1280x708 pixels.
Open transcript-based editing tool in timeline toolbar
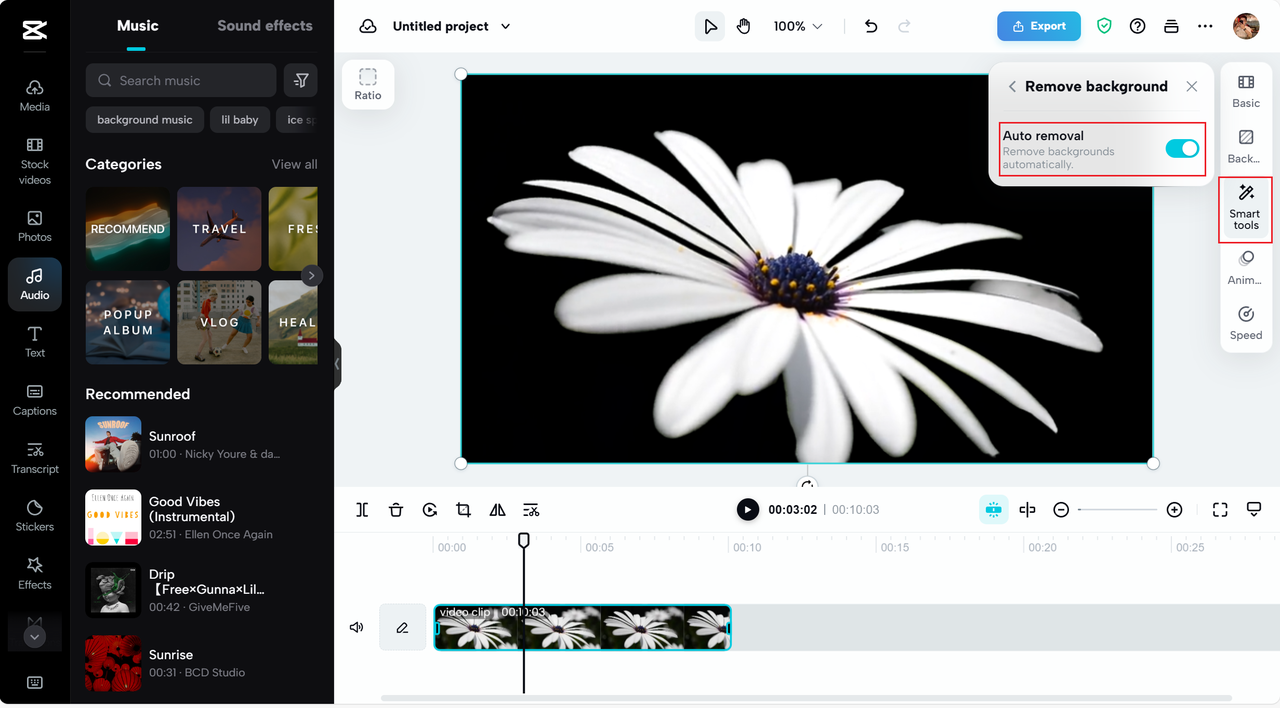click(531, 510)
